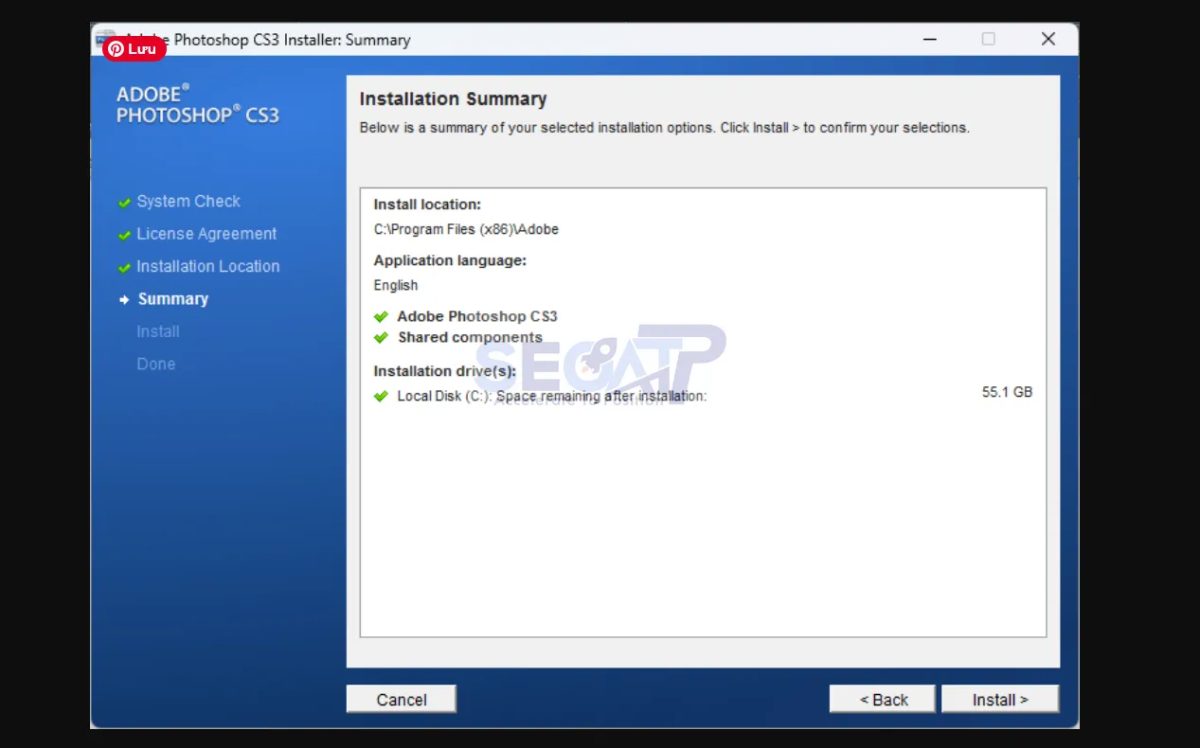Click the white arrow next to Summary
Image resolution: width=1200 pixels, height=748 pixels.
tap(124, 300)
